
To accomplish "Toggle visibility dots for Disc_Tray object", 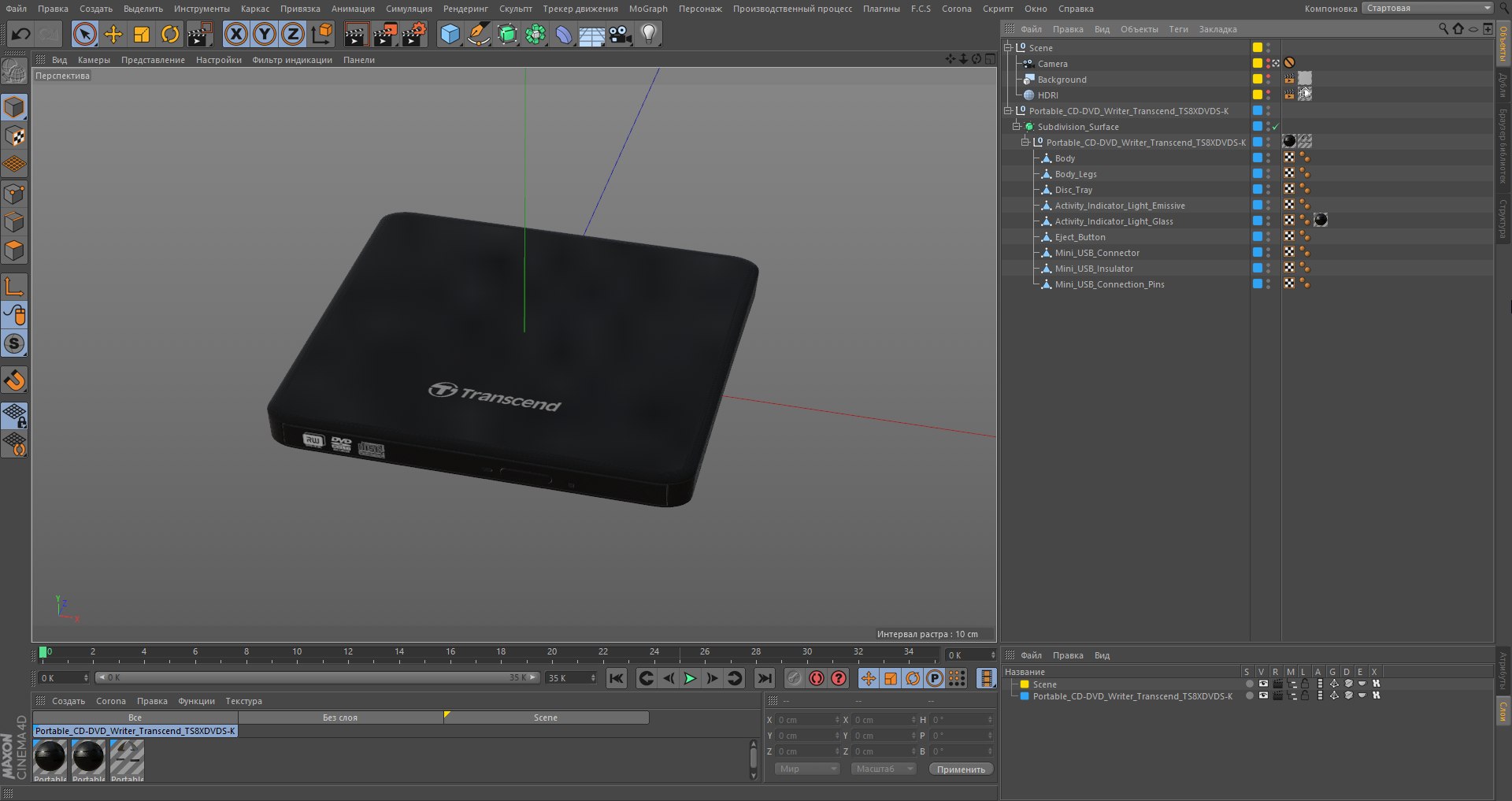I will [1268, 189].
